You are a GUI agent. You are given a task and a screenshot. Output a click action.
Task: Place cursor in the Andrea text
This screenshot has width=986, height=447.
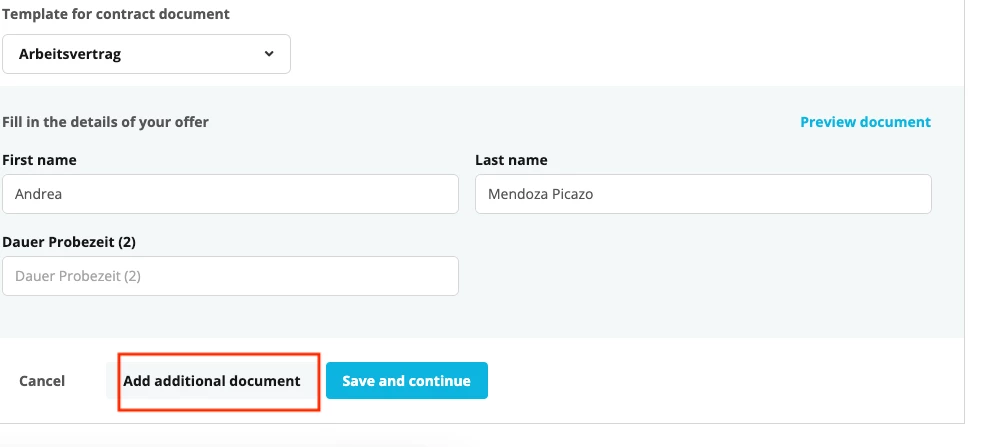click(38, 194)
